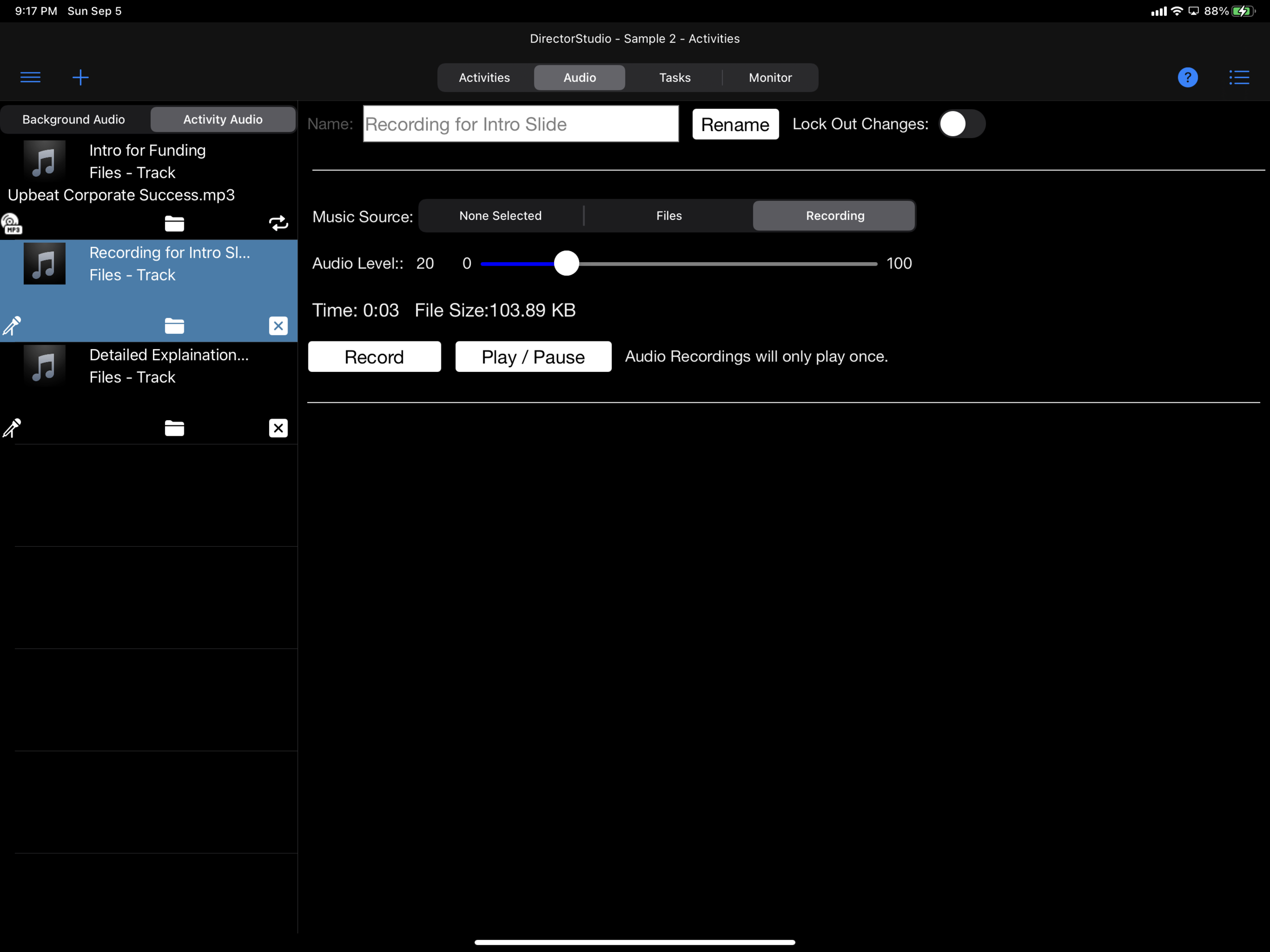Click the Play / Pause button

(533, 357)
